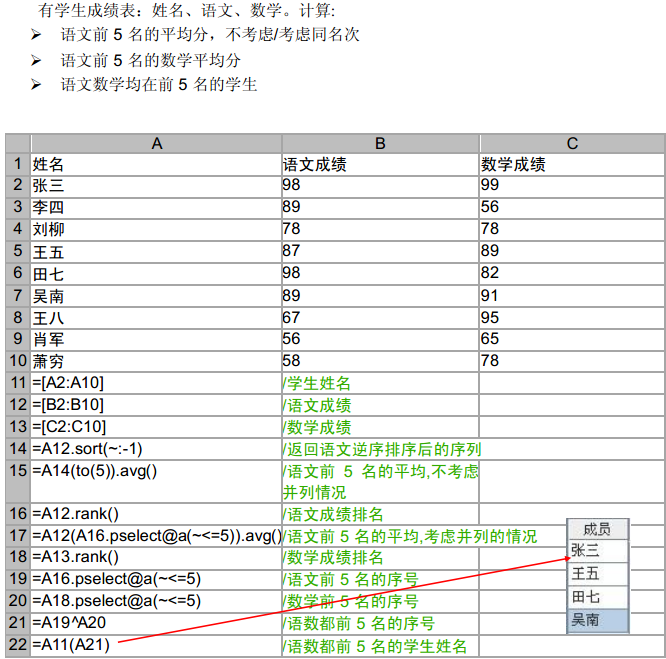
Task: Click formula =A12(A16.pselect@a(~<=5)).avg()
Action: [x=156, y=536]
